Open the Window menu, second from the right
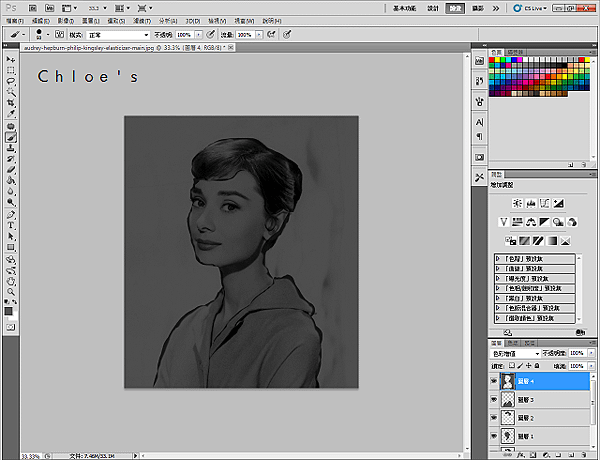This screenshot has height=460, width=600. pyautogui.click(x=244, y=21)
